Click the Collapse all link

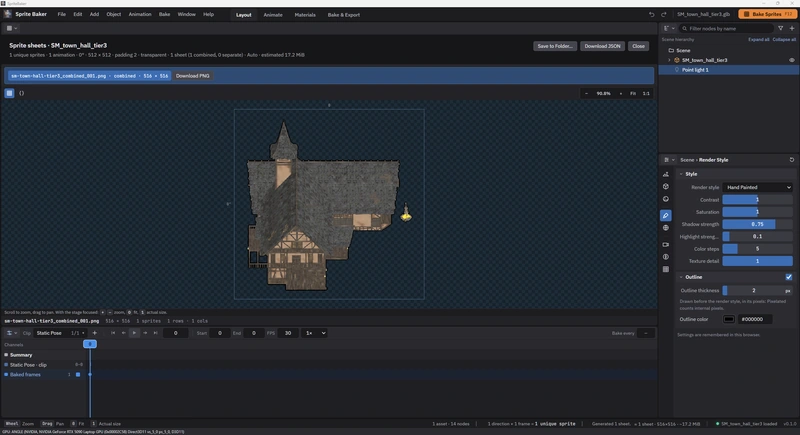[x=784, y=39]
